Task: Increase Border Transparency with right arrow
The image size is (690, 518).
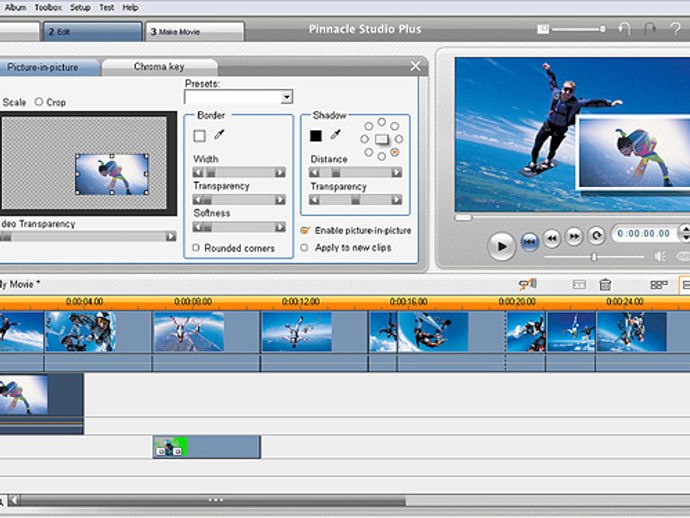Action: click(280, 200)
